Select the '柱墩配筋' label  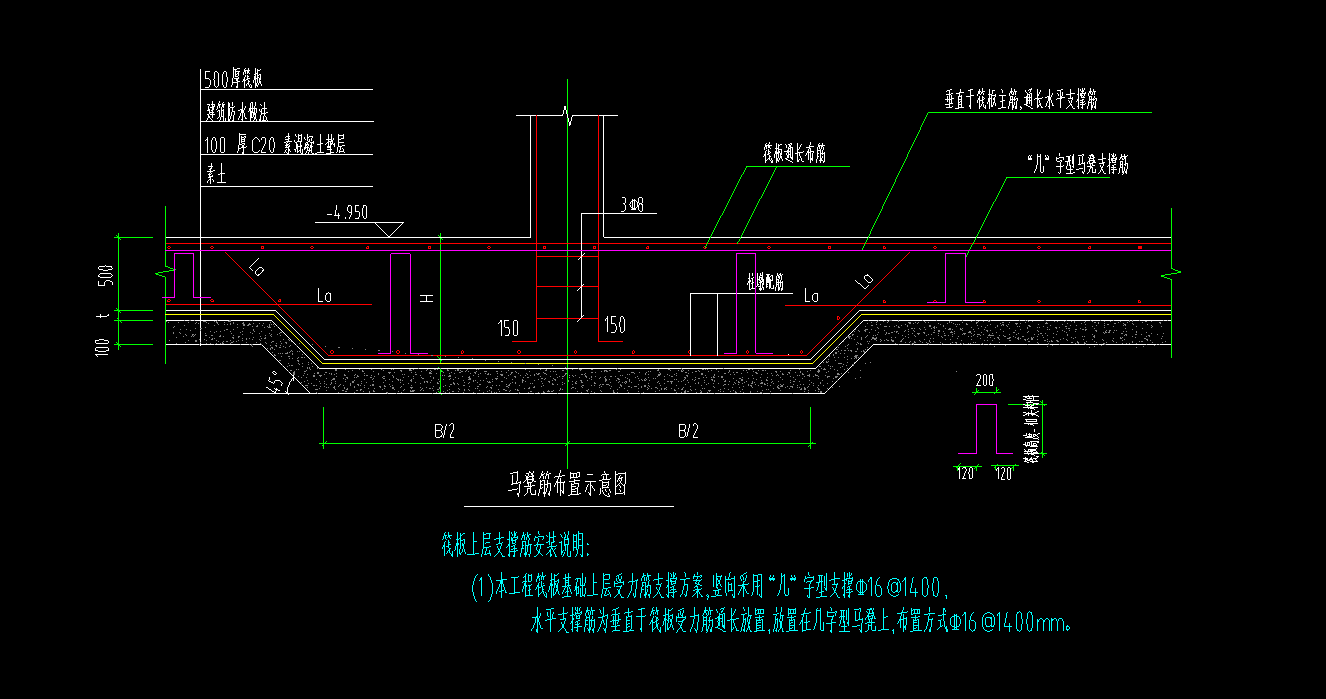click(x=765, y=284)
